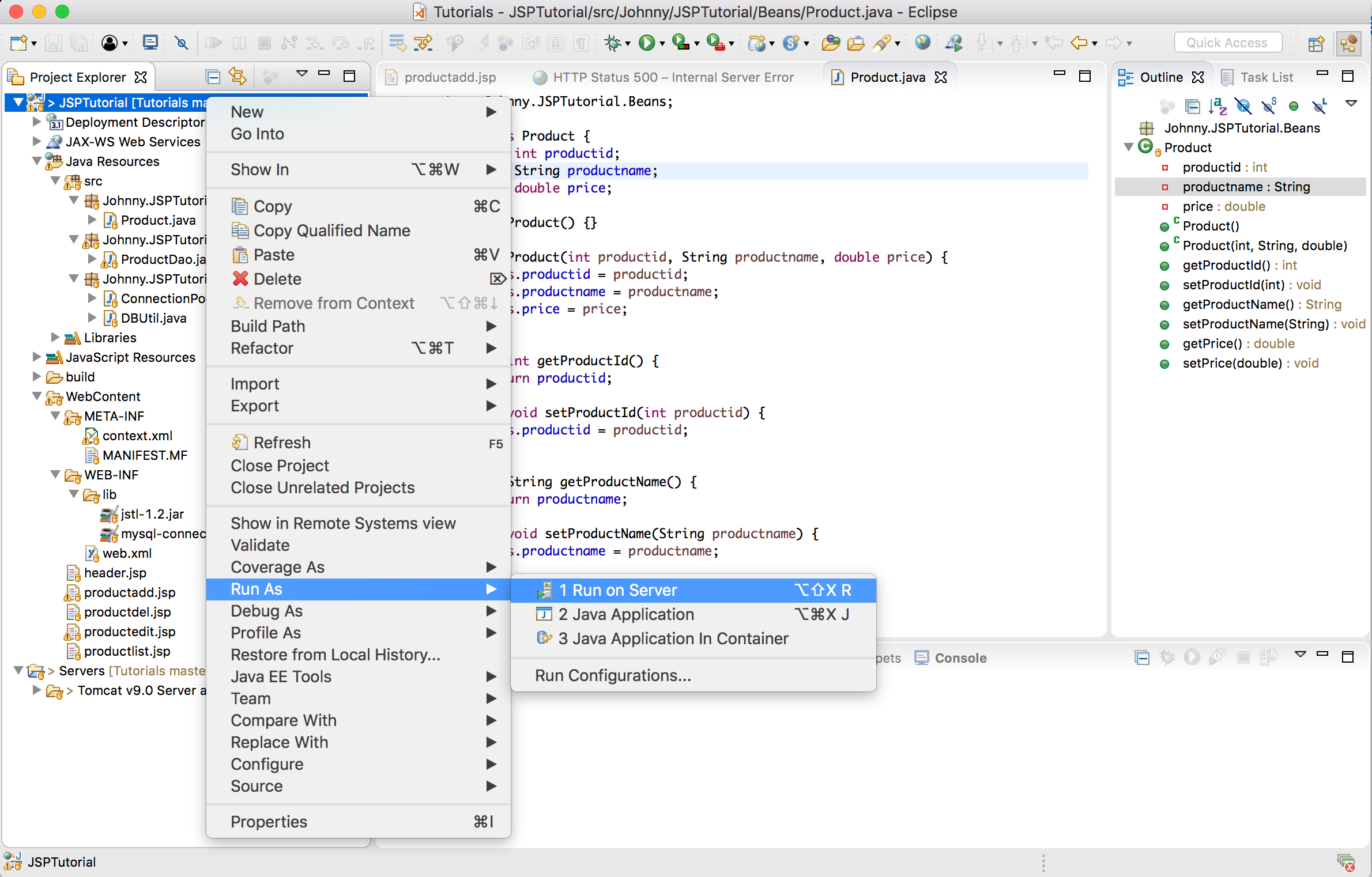The height and width of the screenshot is (877, 1372).
Task: Click Properties in the context menu
Action: pyautogui.click(x=359, y=822)
